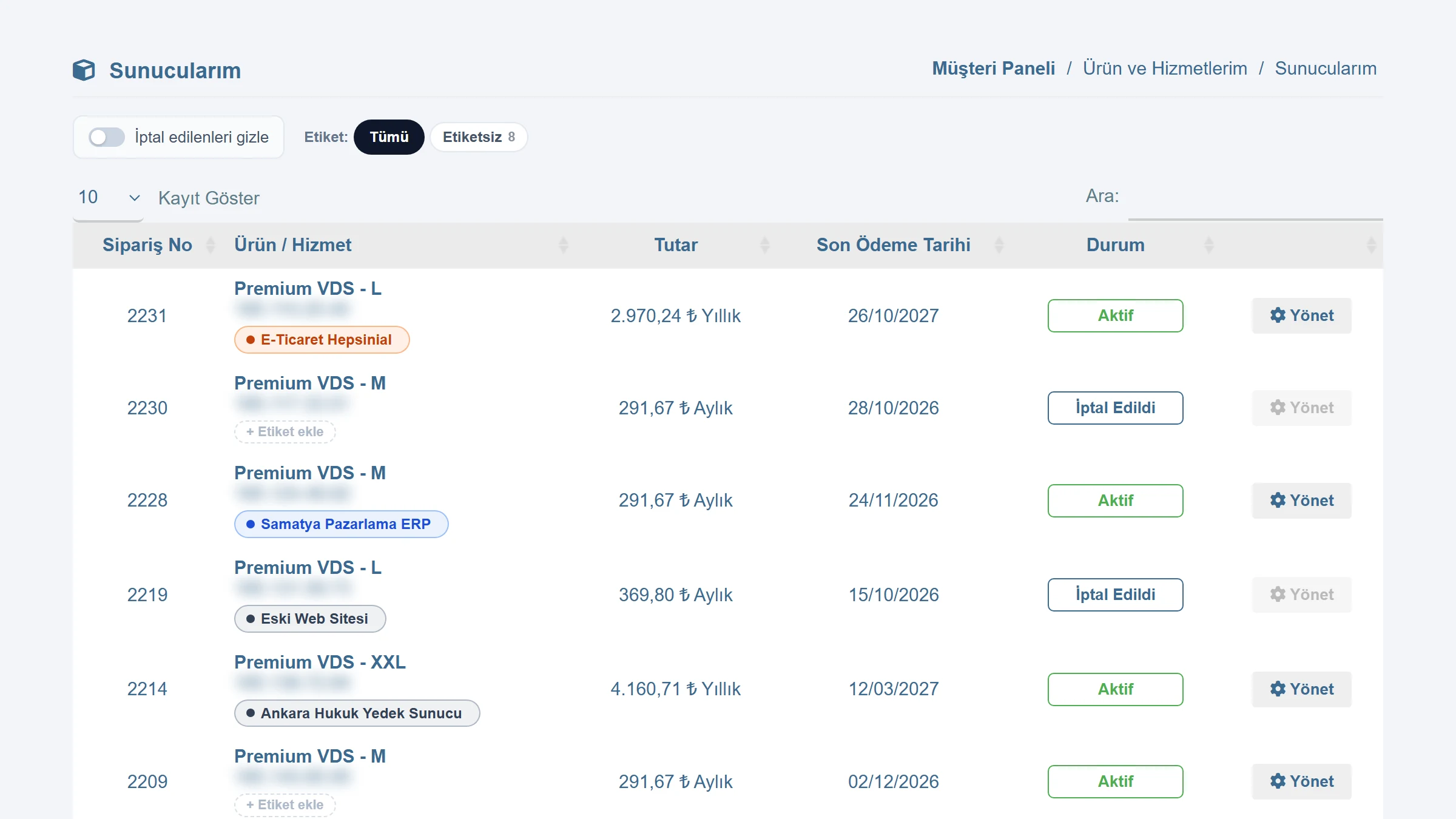
Task: Add label to order 2230
Action: (x=285, y=432)
